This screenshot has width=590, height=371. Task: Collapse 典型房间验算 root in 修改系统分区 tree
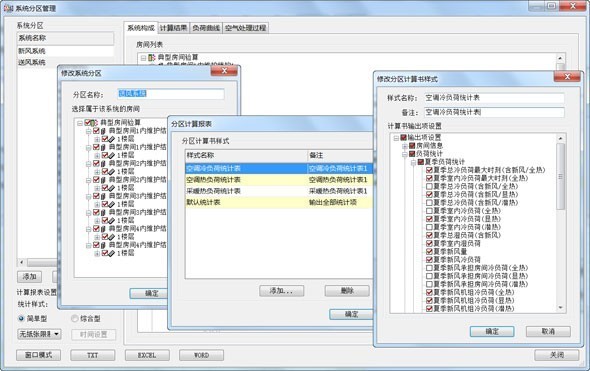tap(80, 123)
